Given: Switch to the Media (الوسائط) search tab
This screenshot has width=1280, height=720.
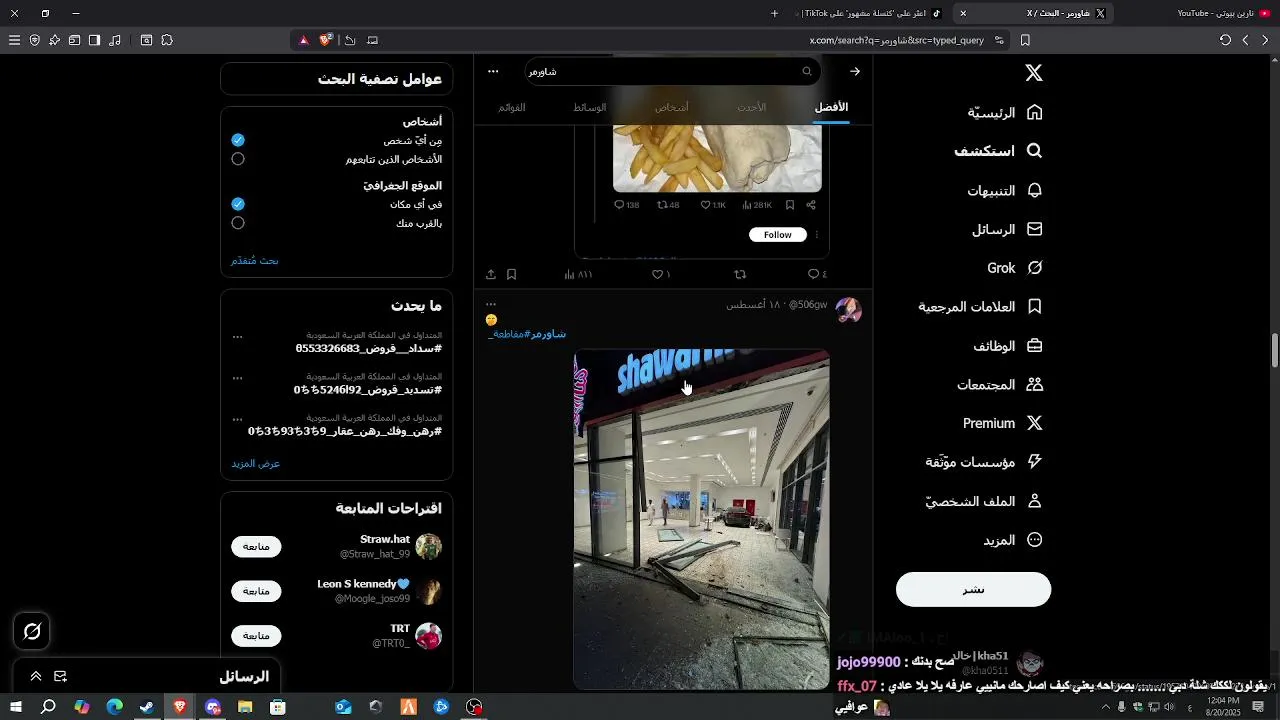Looking at the screenshot, I should point(590,107).
